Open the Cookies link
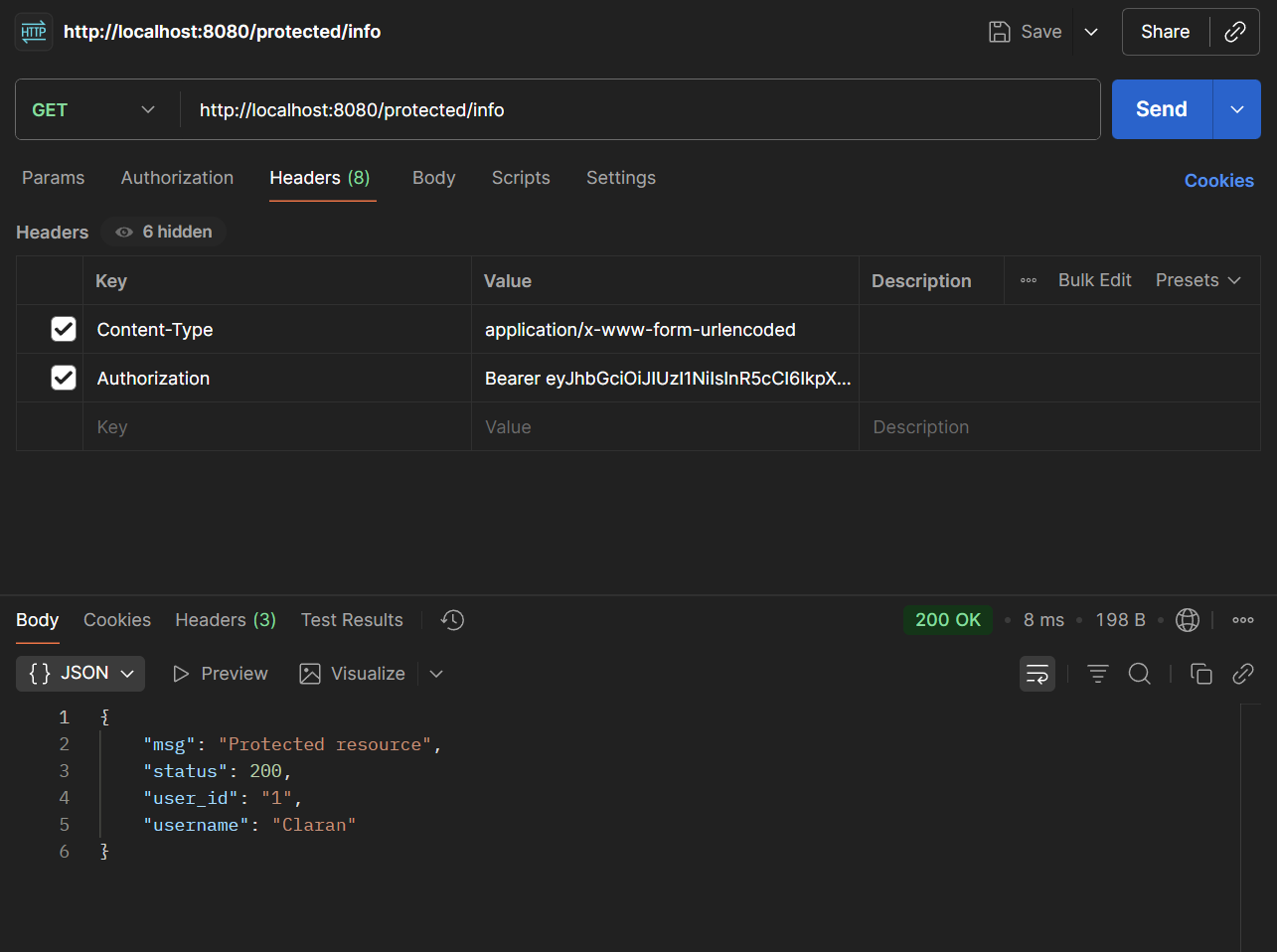 pyautogui.click(x=1218, y=181)
